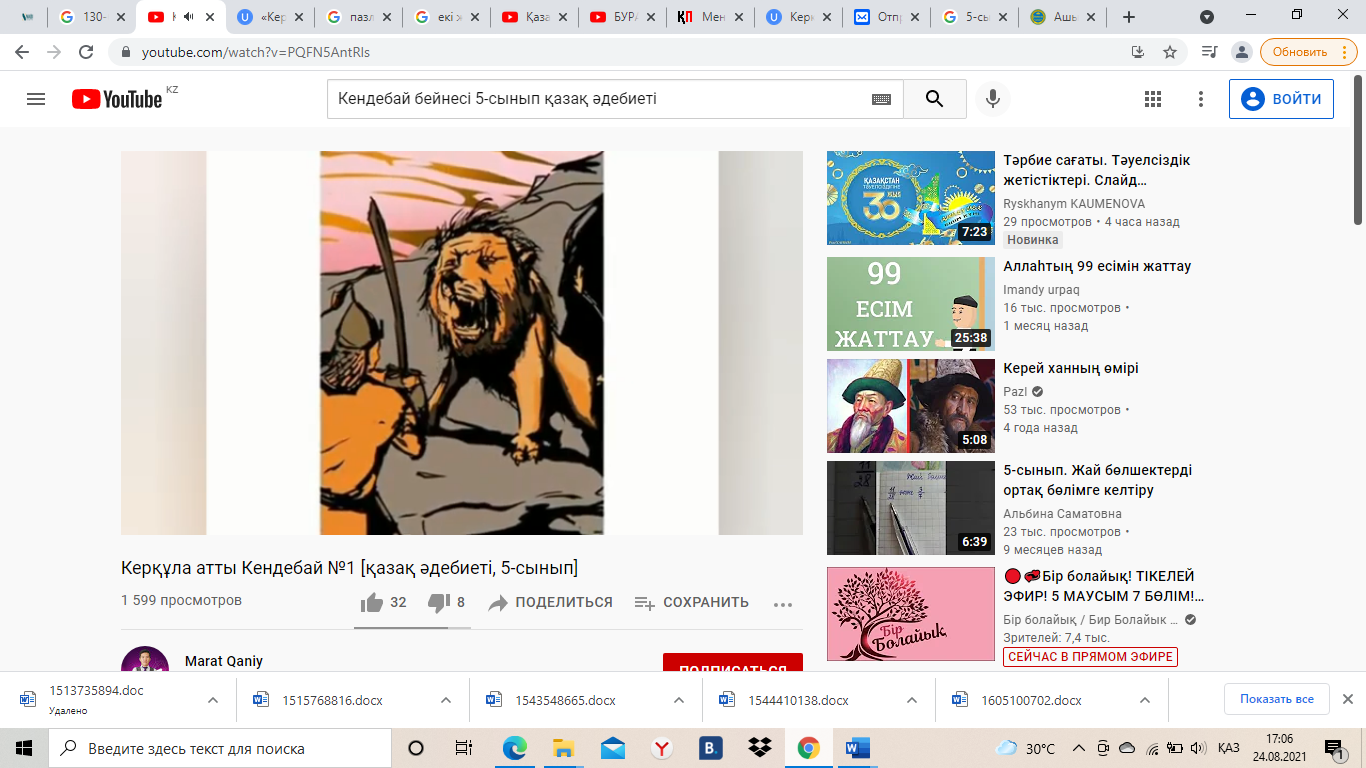Reload the current page
1366x768 pixels.
[x=87, y=52]
